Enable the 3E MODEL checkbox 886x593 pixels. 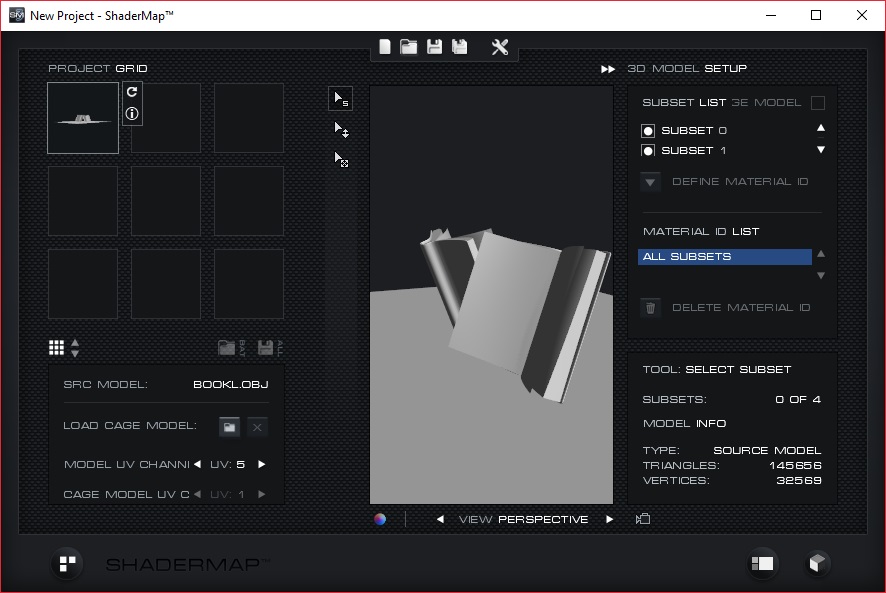pos(818,103)
